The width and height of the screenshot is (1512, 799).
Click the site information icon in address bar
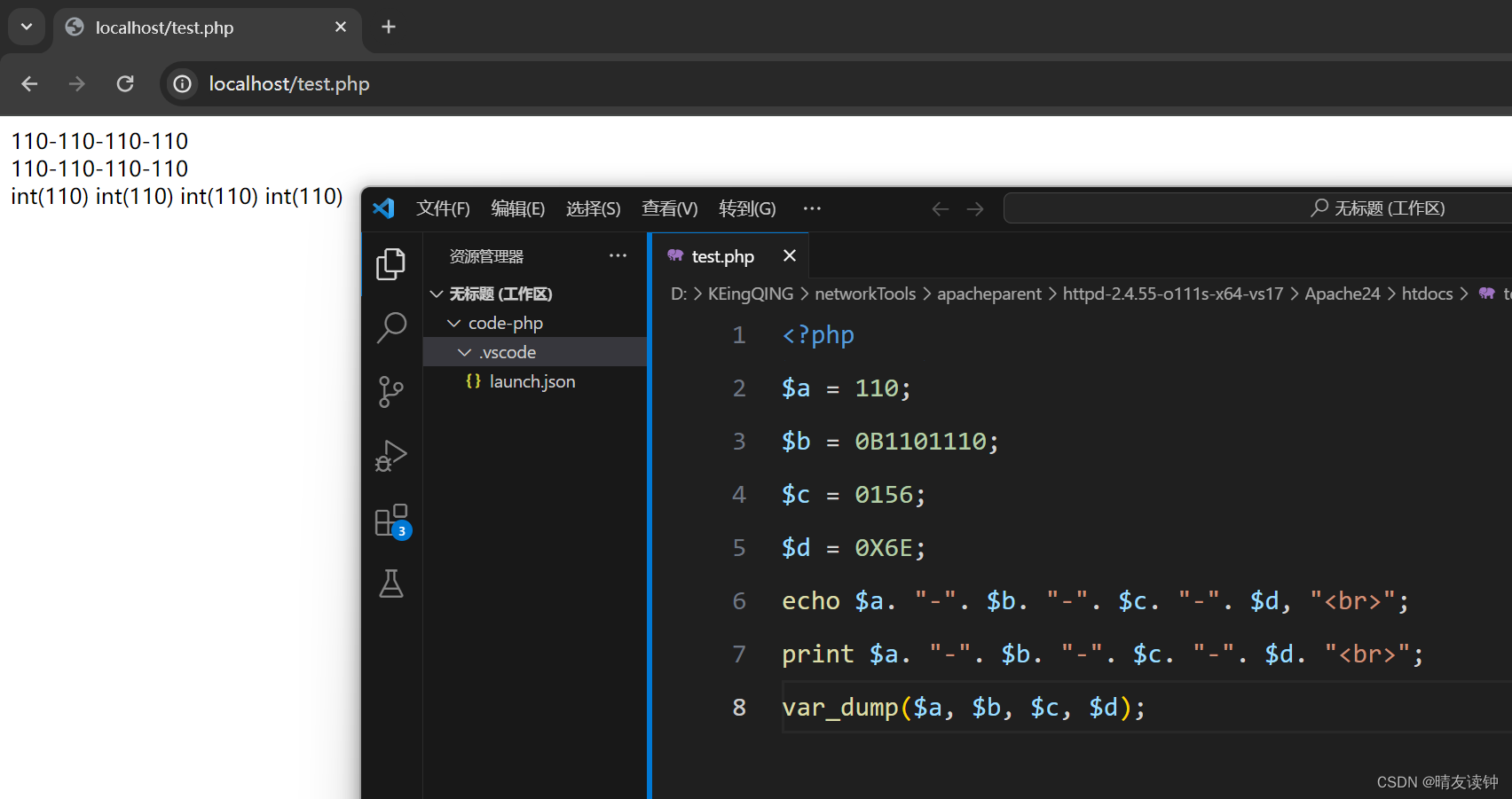182,83
